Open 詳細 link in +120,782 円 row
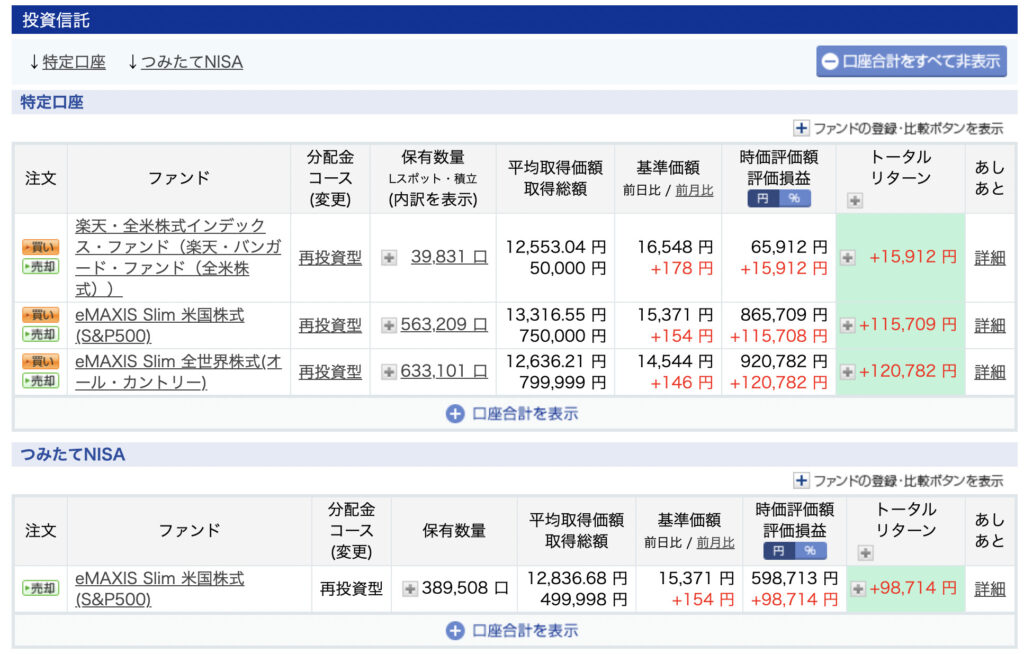 989,372
